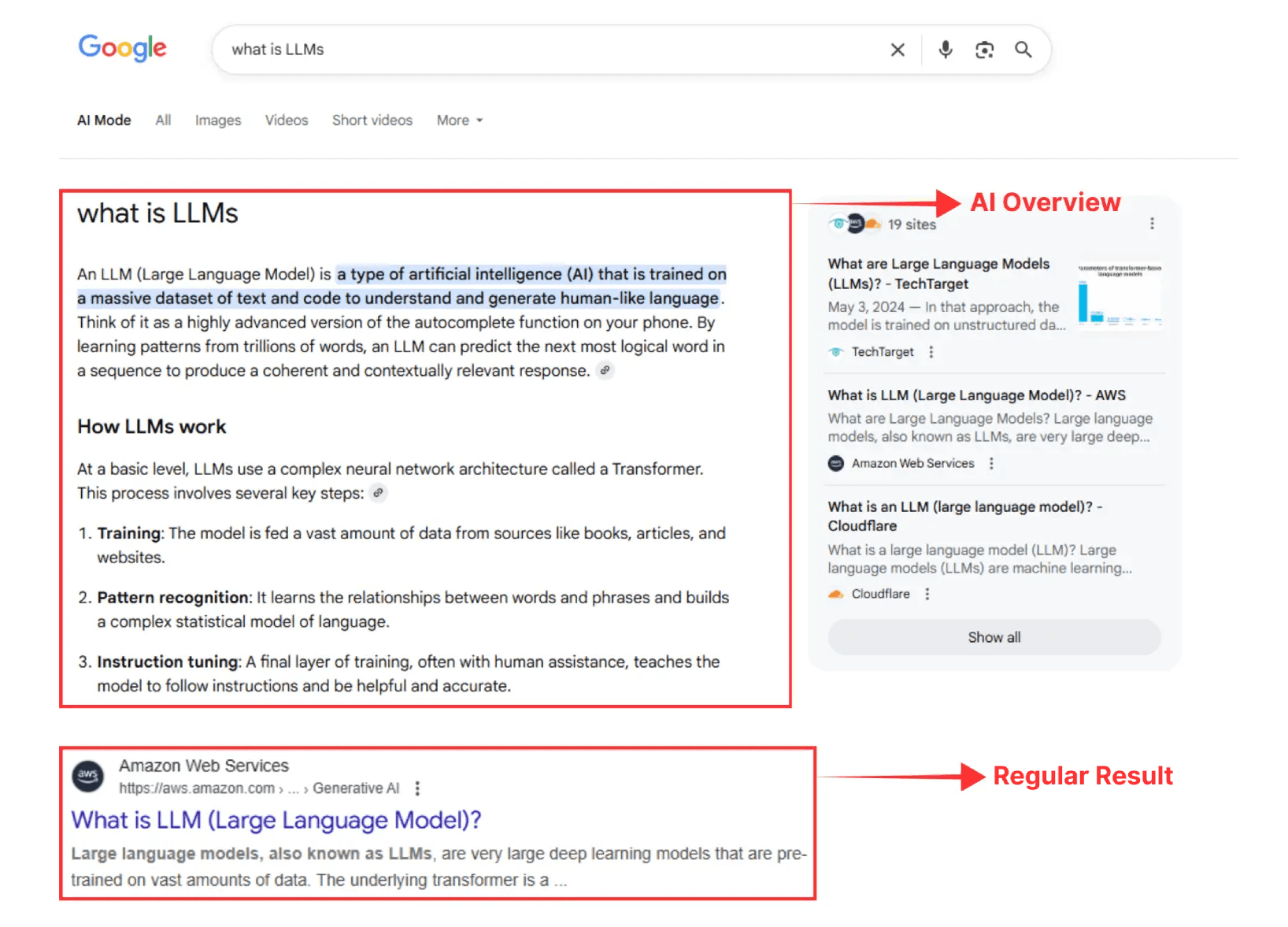Start voice search with microphone icon
Image resolution: width=1288 pixels, height=927 pixels.
946,50
